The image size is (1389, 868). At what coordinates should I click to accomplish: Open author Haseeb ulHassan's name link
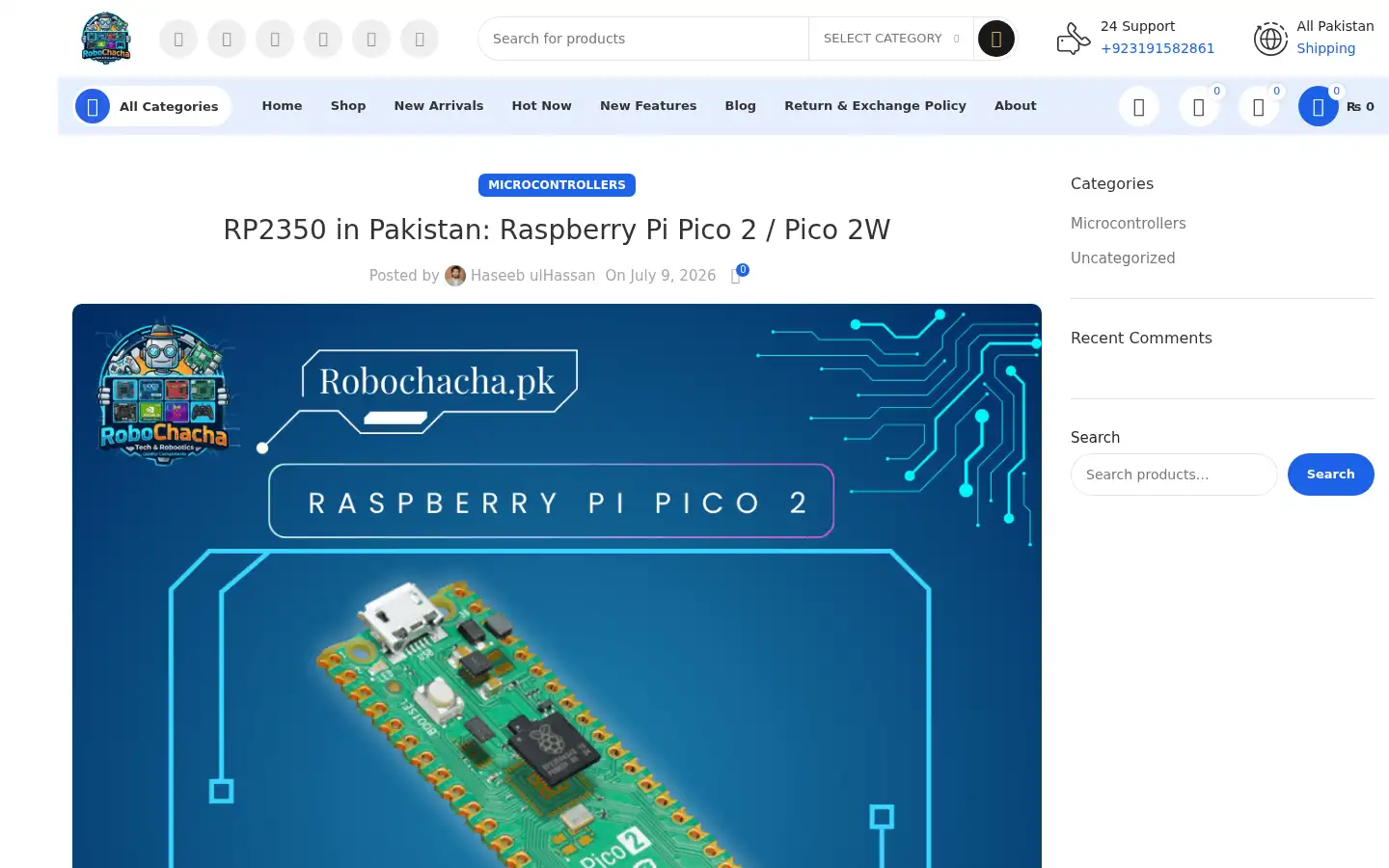click(532, 276)
